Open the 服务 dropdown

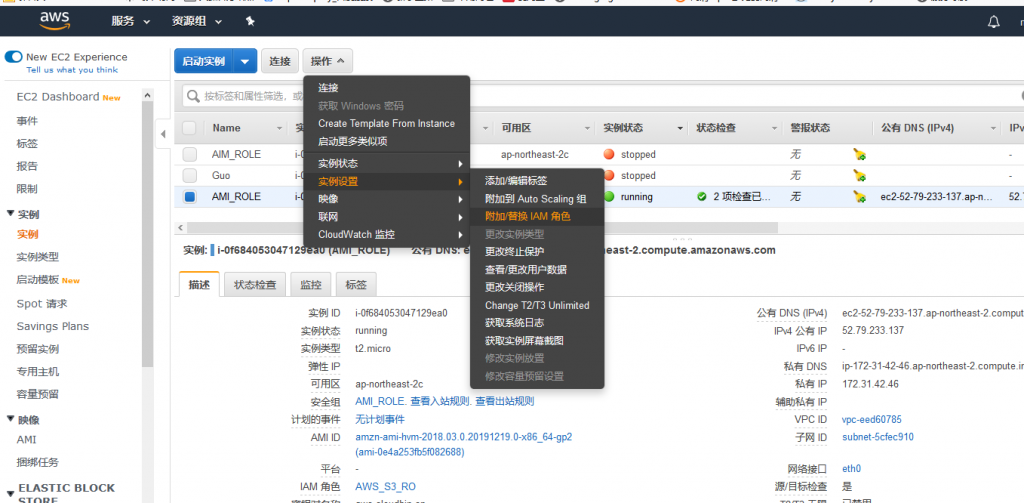click(x=131, y=22)
